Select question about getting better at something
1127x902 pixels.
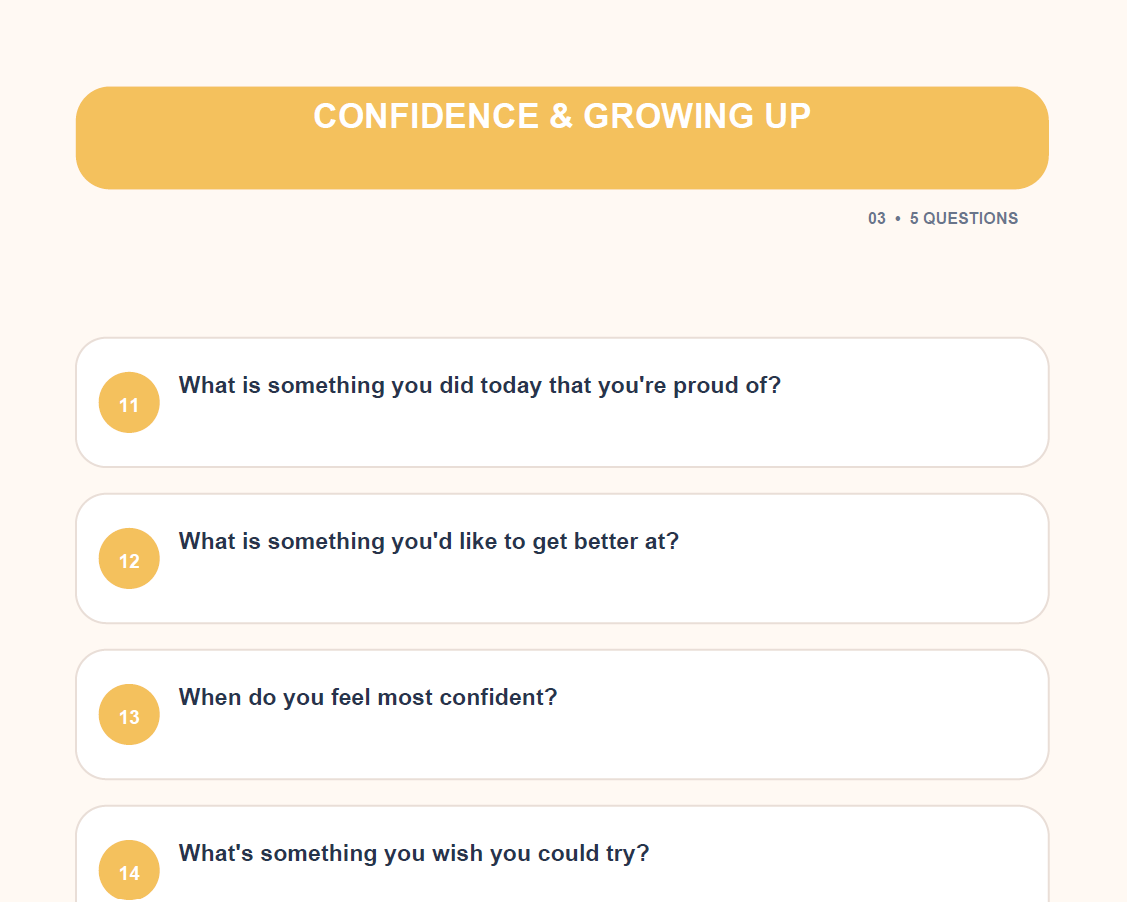pos(428,542)
